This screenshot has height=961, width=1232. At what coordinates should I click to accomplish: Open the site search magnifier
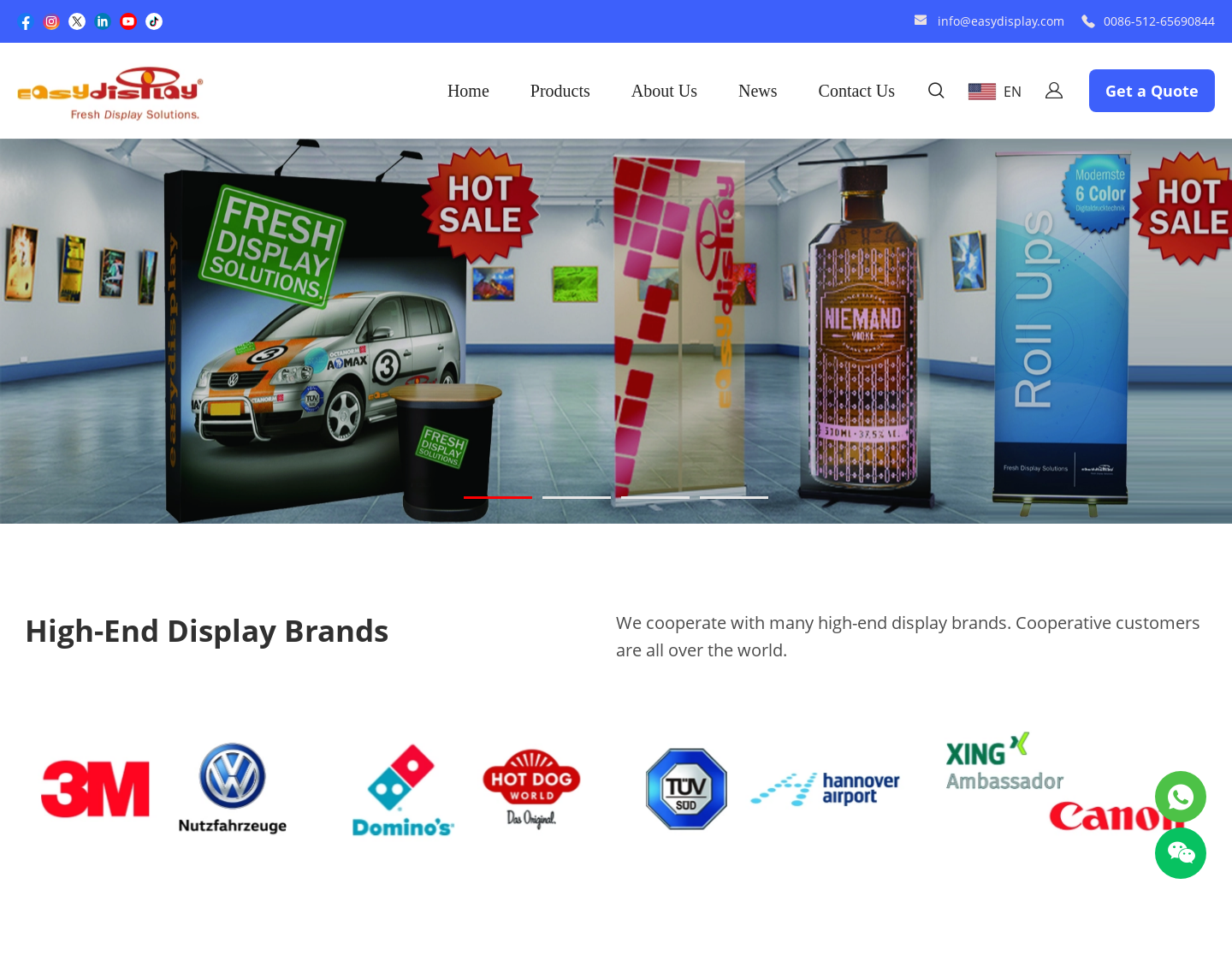(x=936, y=91)
